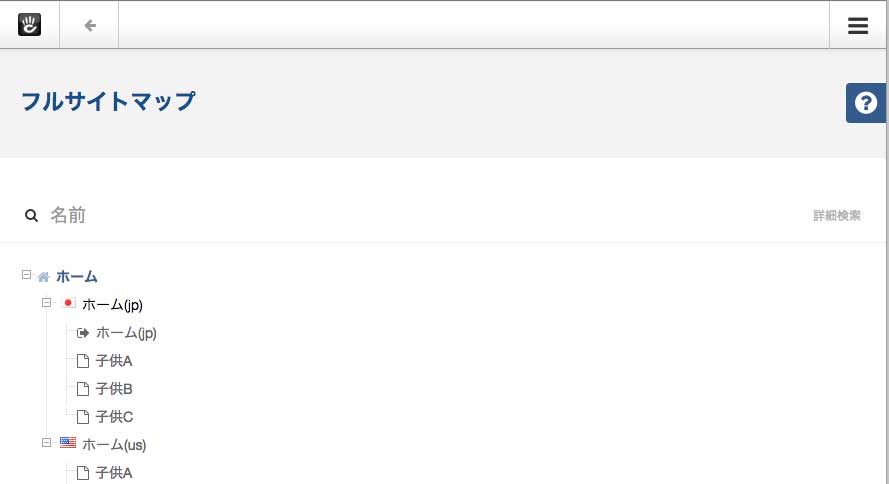
Task: Select 子供A under ホーム(us)
Action: 114,473
